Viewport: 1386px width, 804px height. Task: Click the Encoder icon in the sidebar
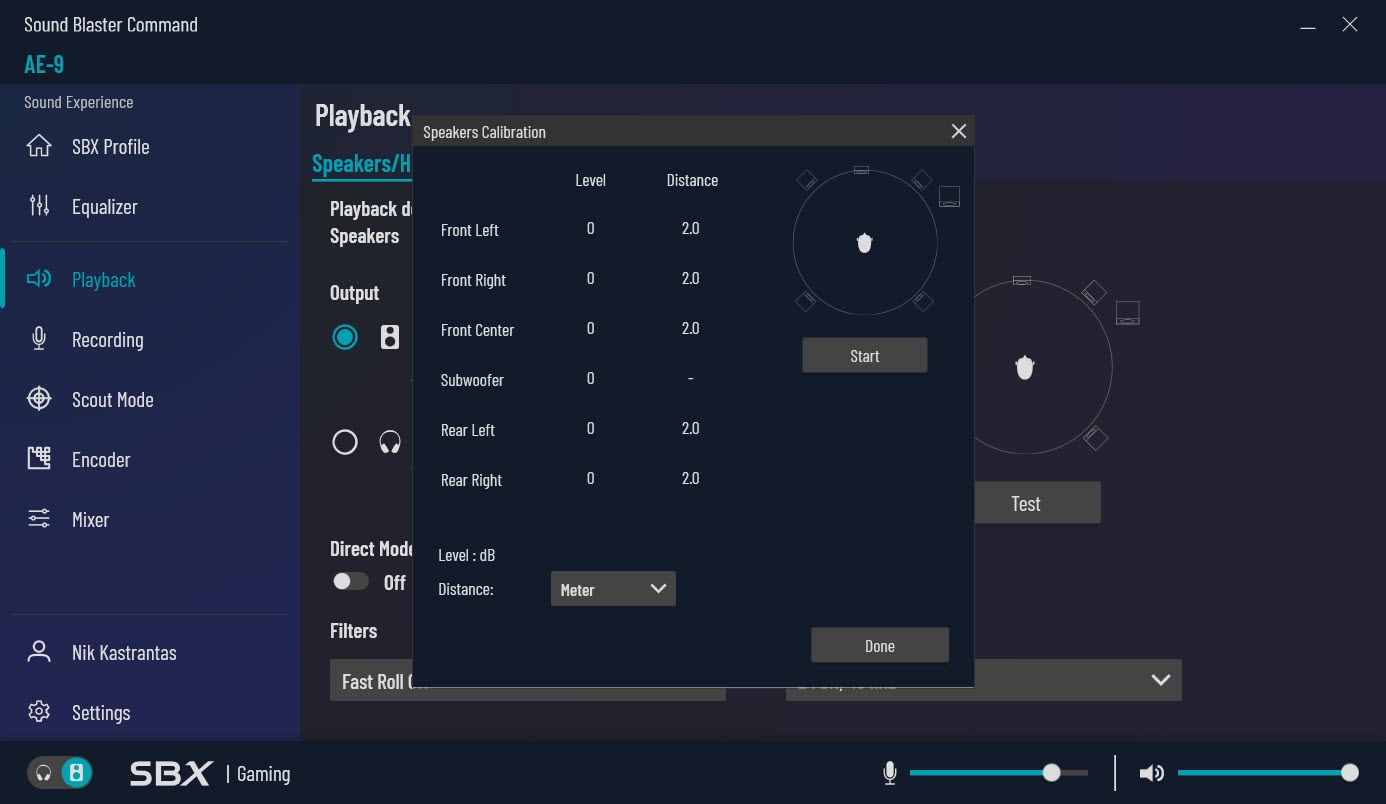[x=39, y=459]
